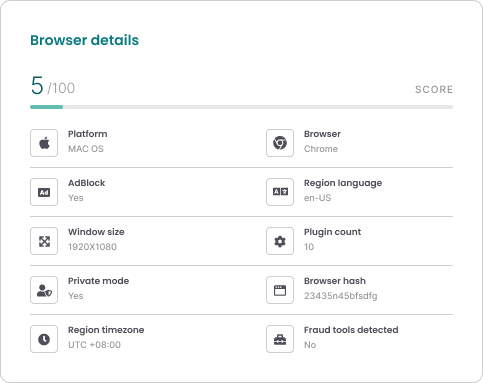Click the incognito user icon beside Private mode
Viewport: 483px width, 383px height.
tap(44, 290)
